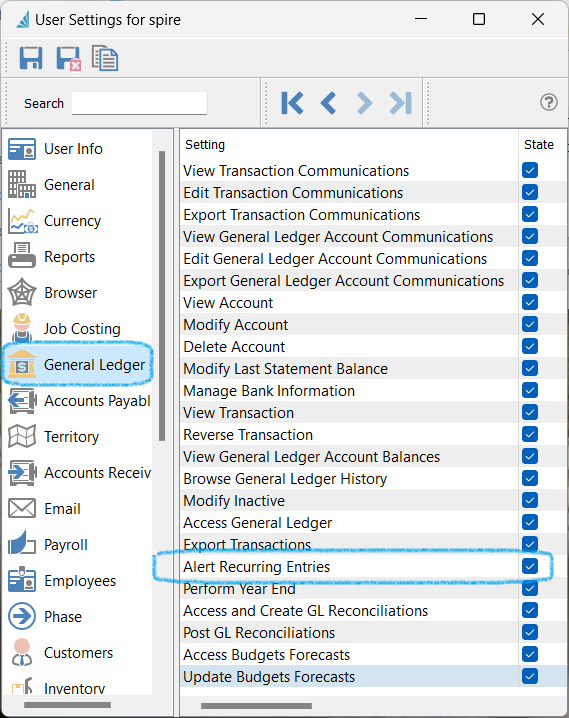Click the Accounts Receivable icon
569x718 pixels.
coord(22,473)
